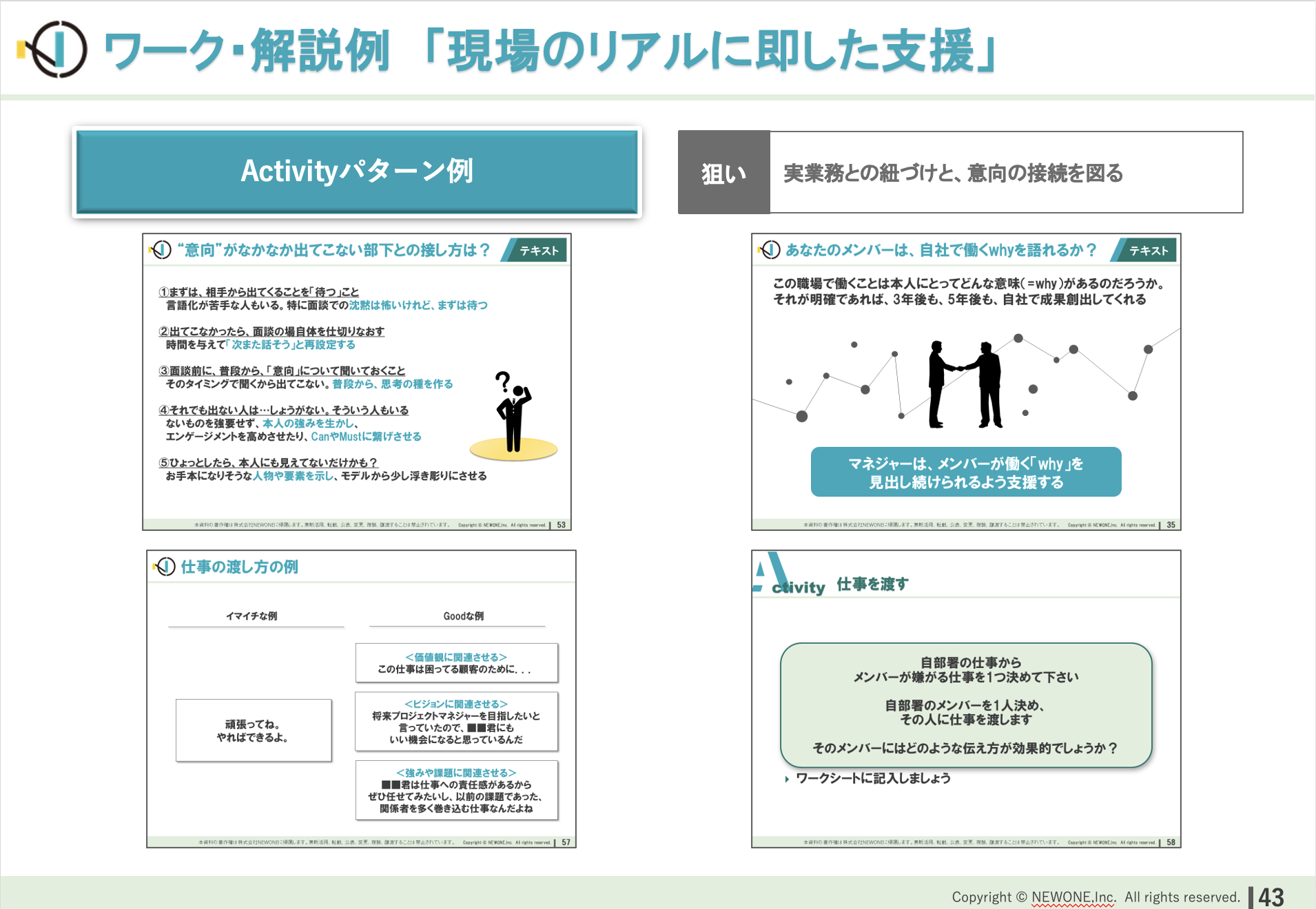Image resolution: width=1316 pixels, height=909 pixels.
Task: Click the NEWONE,Inc. name in the footer copyright
Action: [1073, 897]
